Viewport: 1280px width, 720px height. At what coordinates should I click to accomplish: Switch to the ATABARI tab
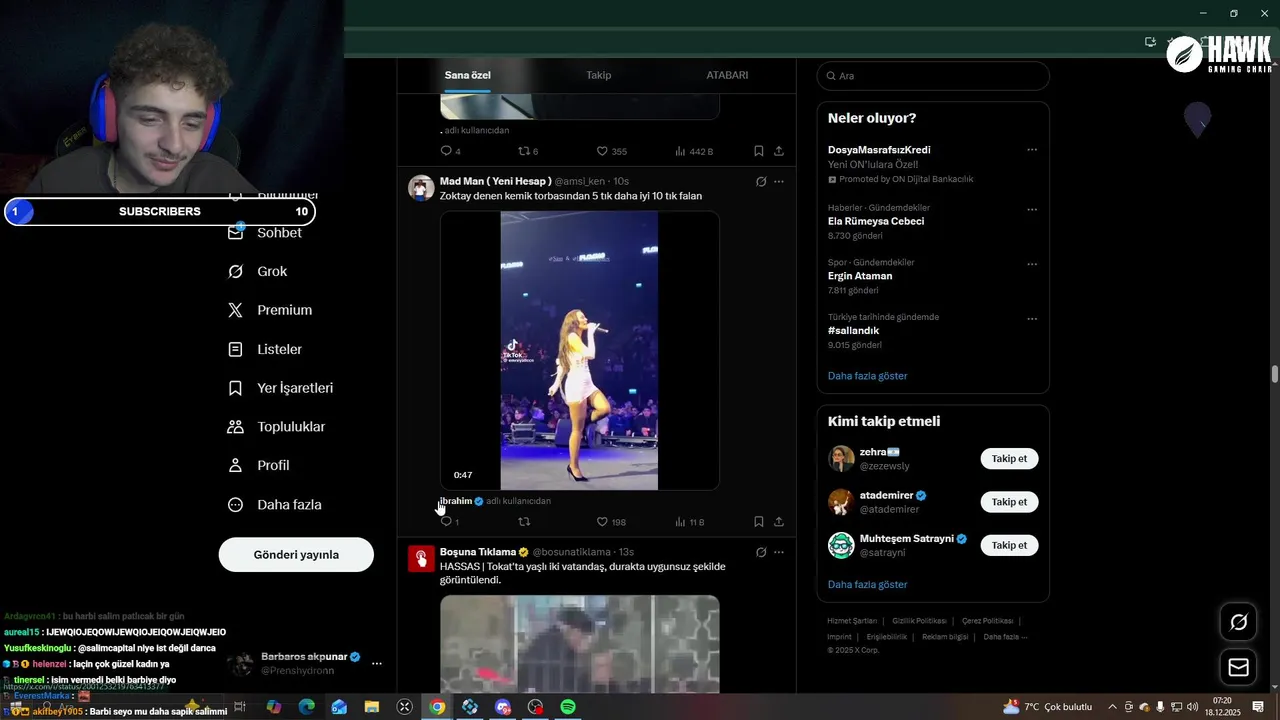[727, 75]
